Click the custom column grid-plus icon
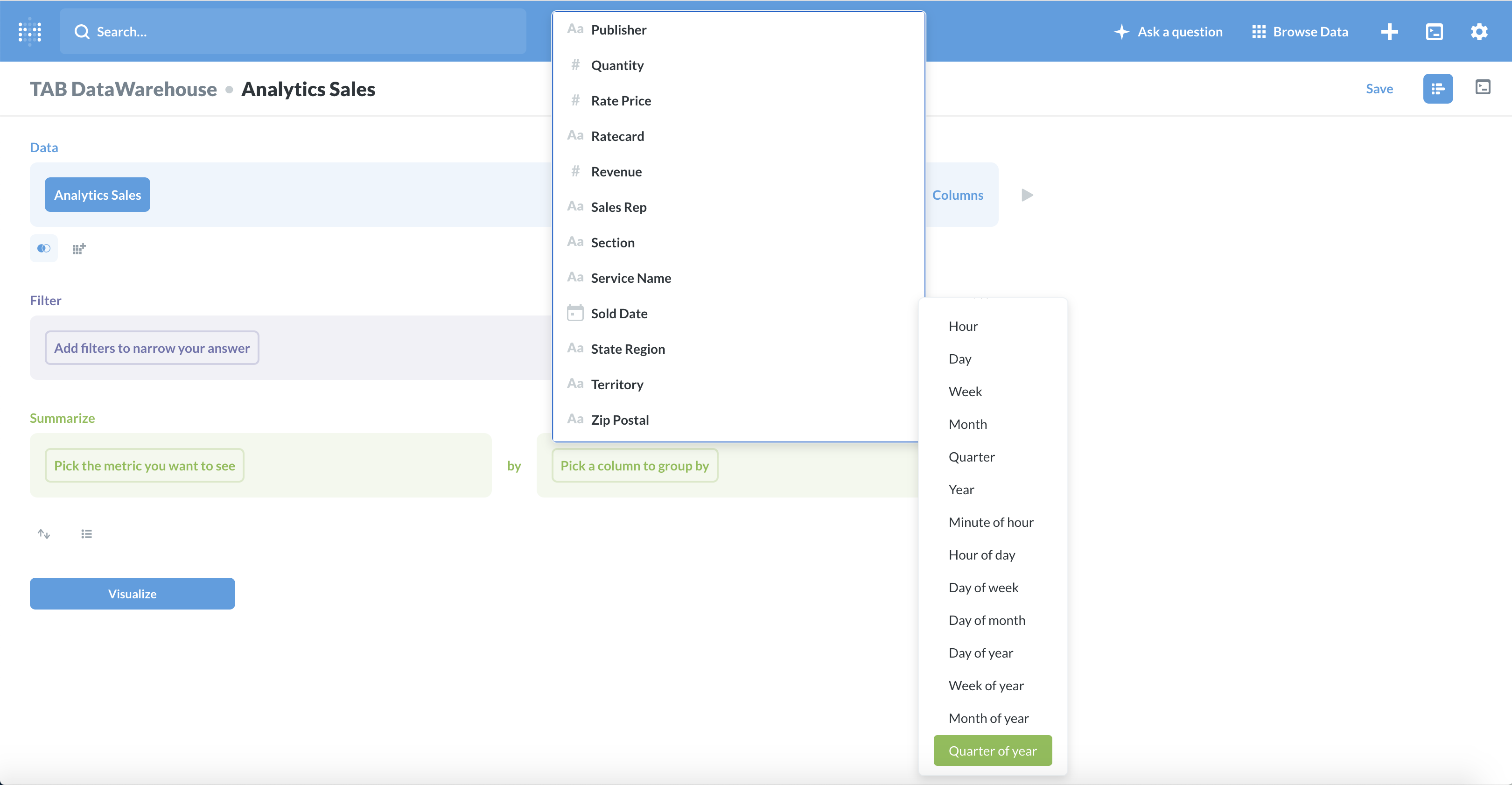Viewport: 1512px width, 785px height. 79,248
